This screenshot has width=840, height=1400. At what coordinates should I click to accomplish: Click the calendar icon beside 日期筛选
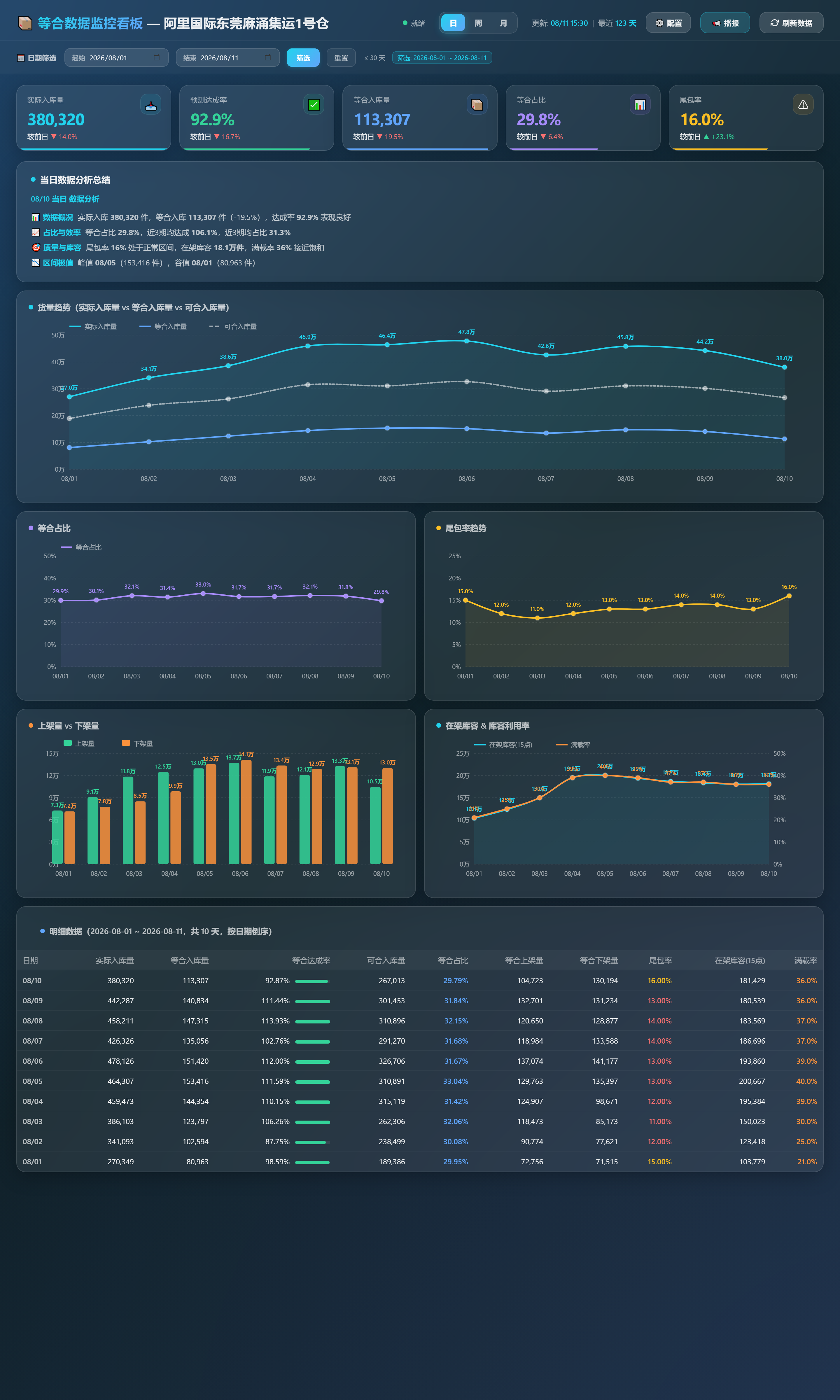click(x=21, y=58)
